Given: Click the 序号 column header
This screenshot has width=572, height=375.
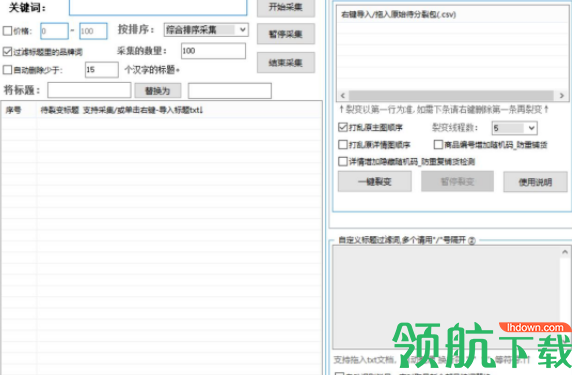Looking at the screenshot, I should [x=19, y=110].
